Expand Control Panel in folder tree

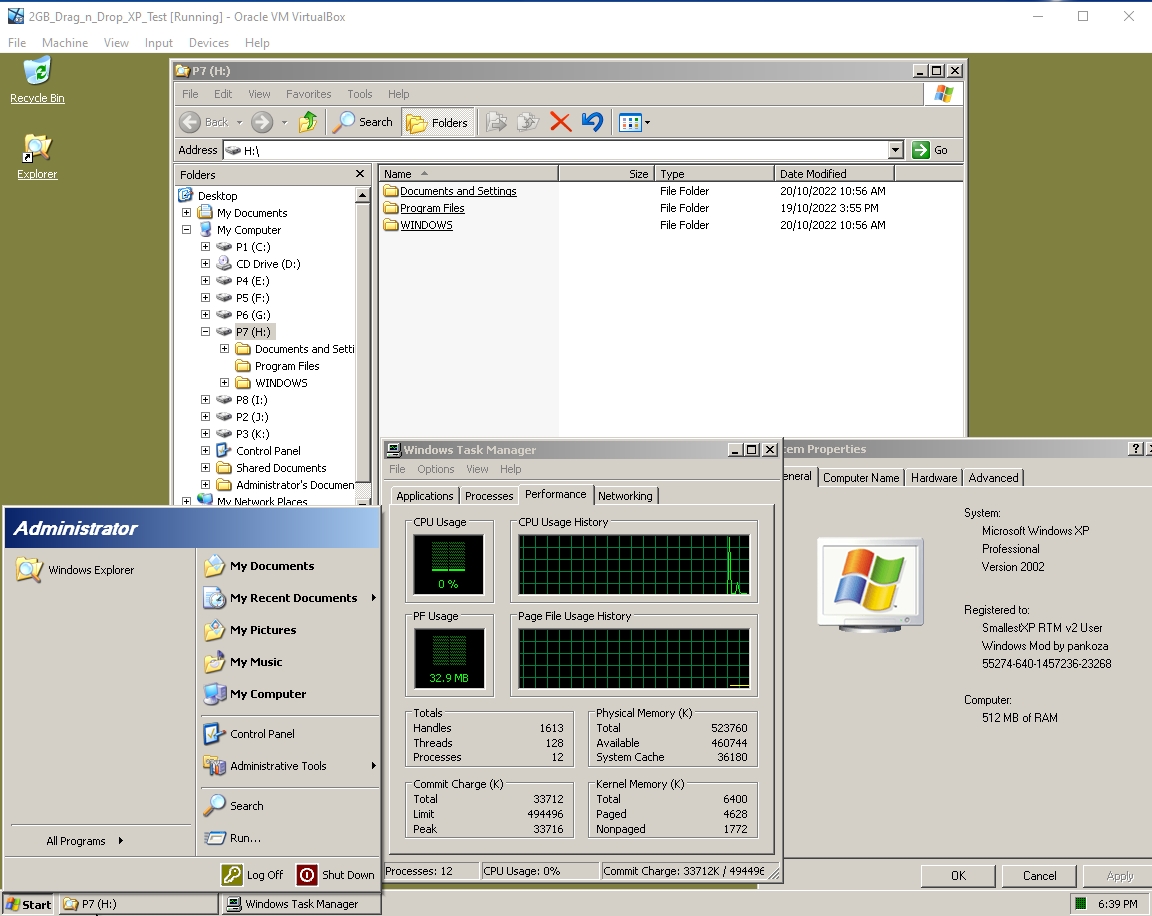click(x=206, y=450)
